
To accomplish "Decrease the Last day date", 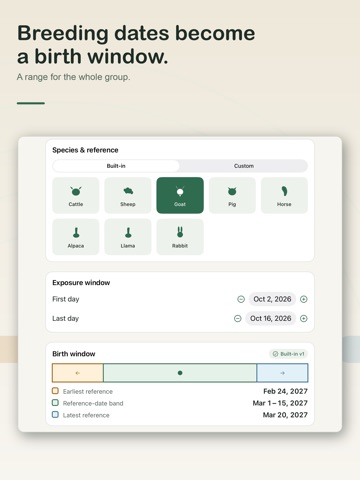I will click(x=238, y=319).
